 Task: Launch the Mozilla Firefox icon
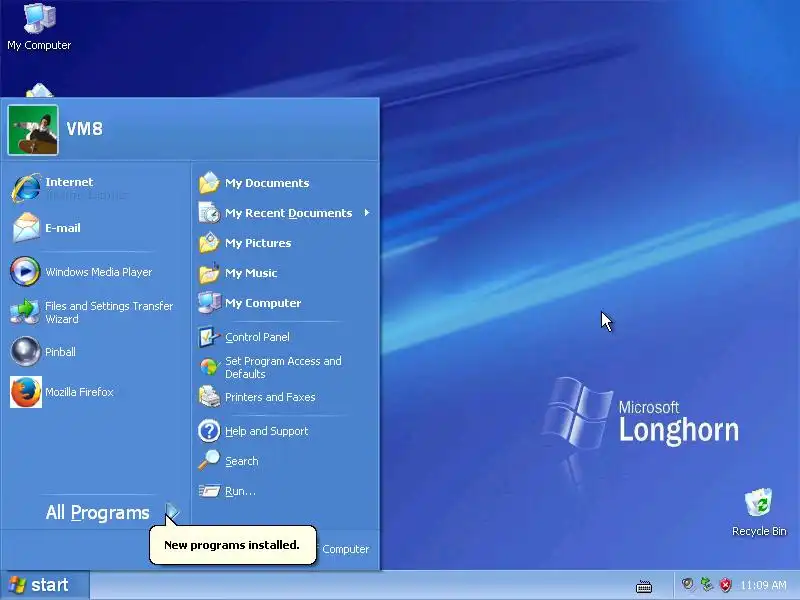tap(26, 392)
